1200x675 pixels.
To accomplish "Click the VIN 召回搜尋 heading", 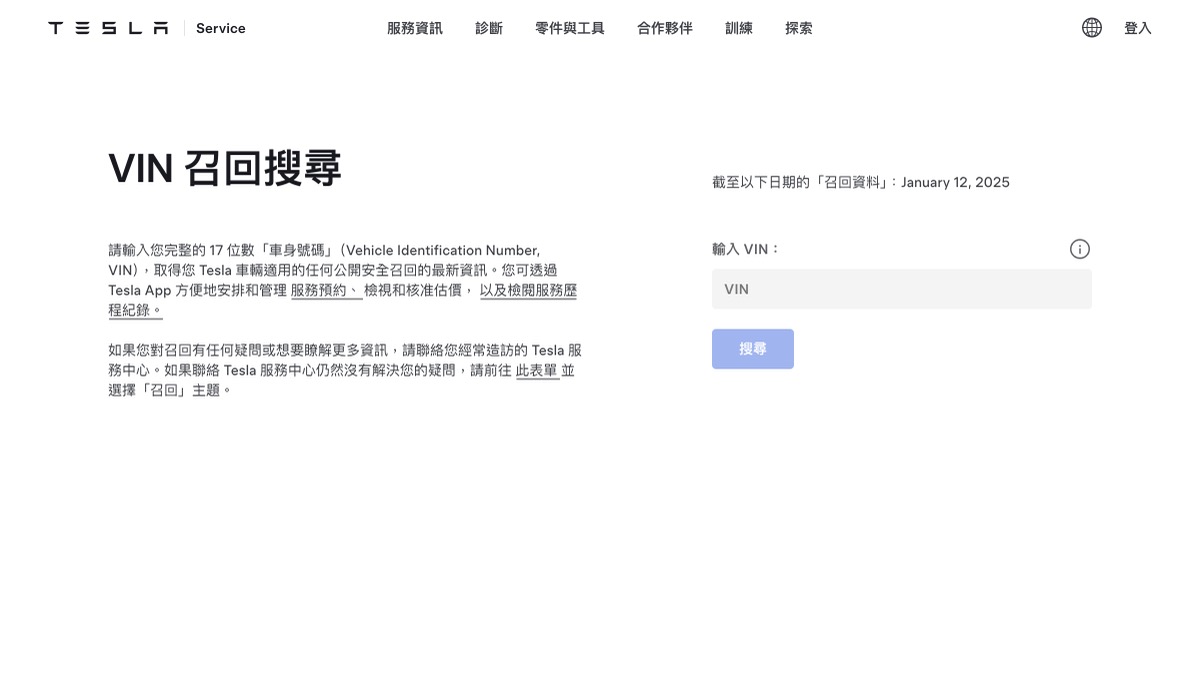I will pyautogui.click(x=225, y=169).
